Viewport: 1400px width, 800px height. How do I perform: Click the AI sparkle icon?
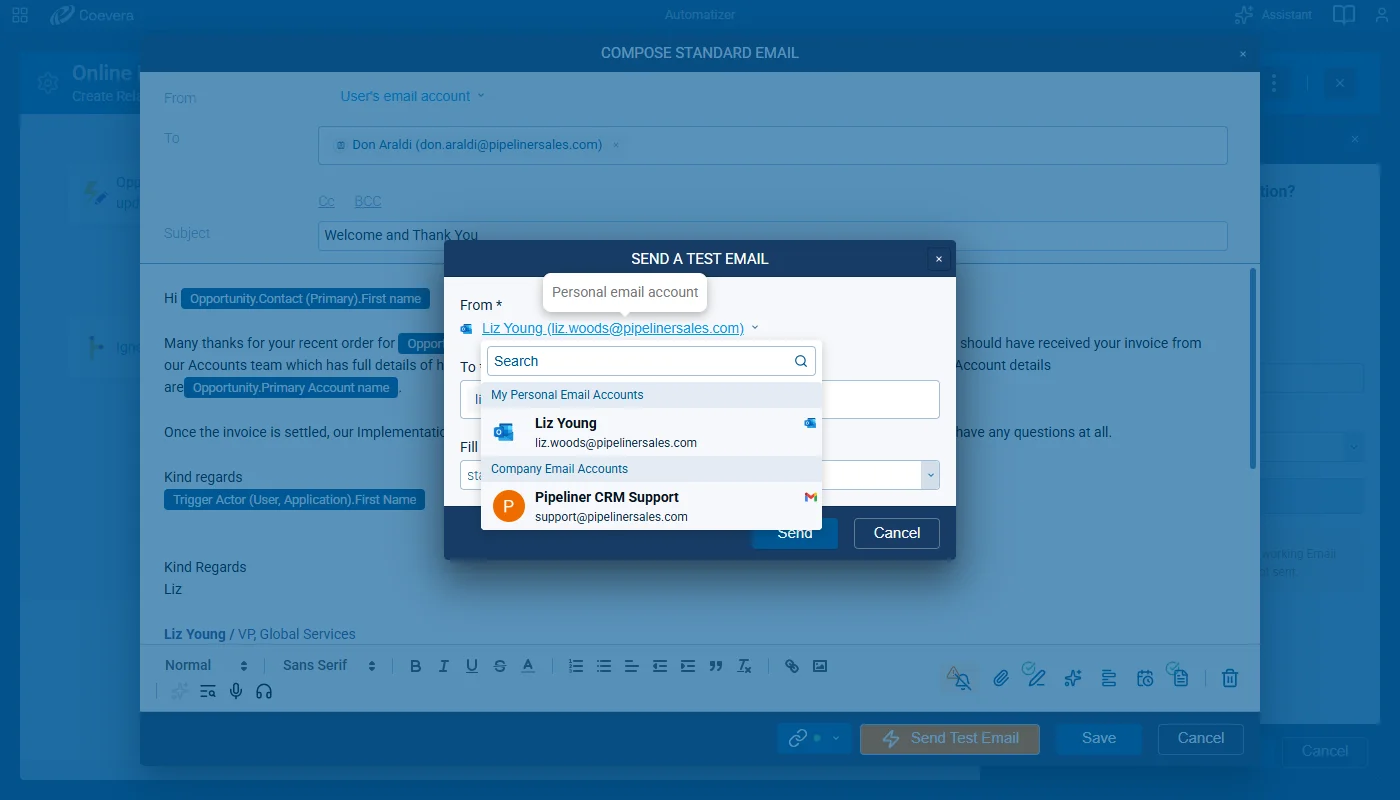tap(1073, 678)
